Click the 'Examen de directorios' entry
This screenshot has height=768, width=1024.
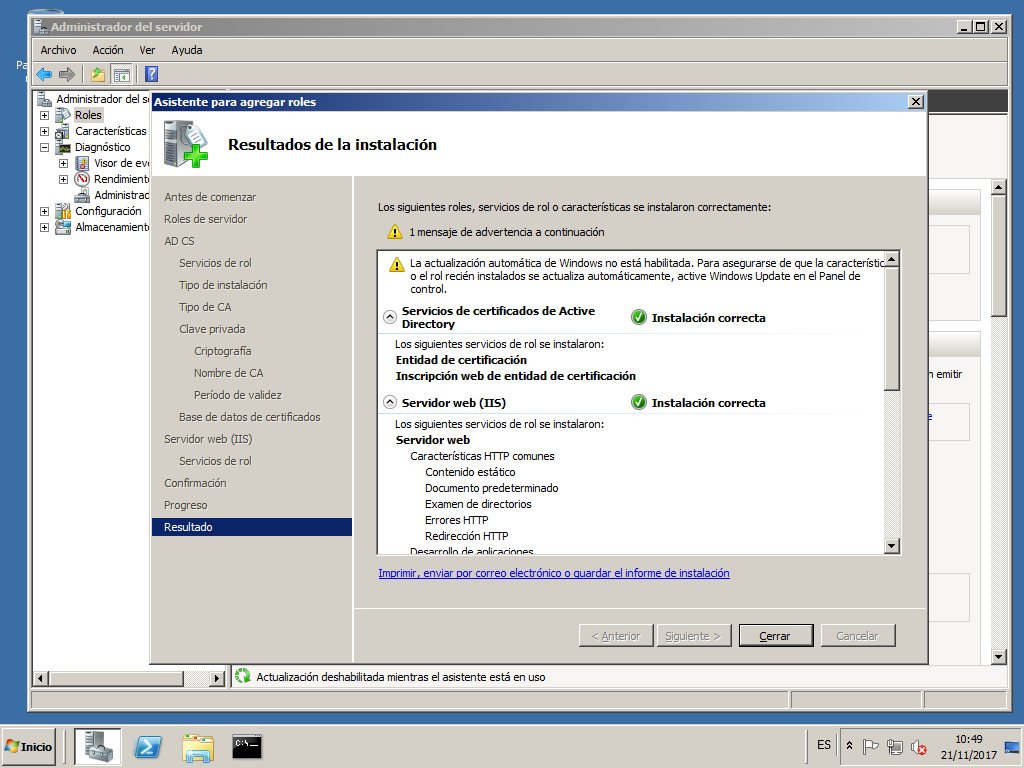tap(478, 504)
